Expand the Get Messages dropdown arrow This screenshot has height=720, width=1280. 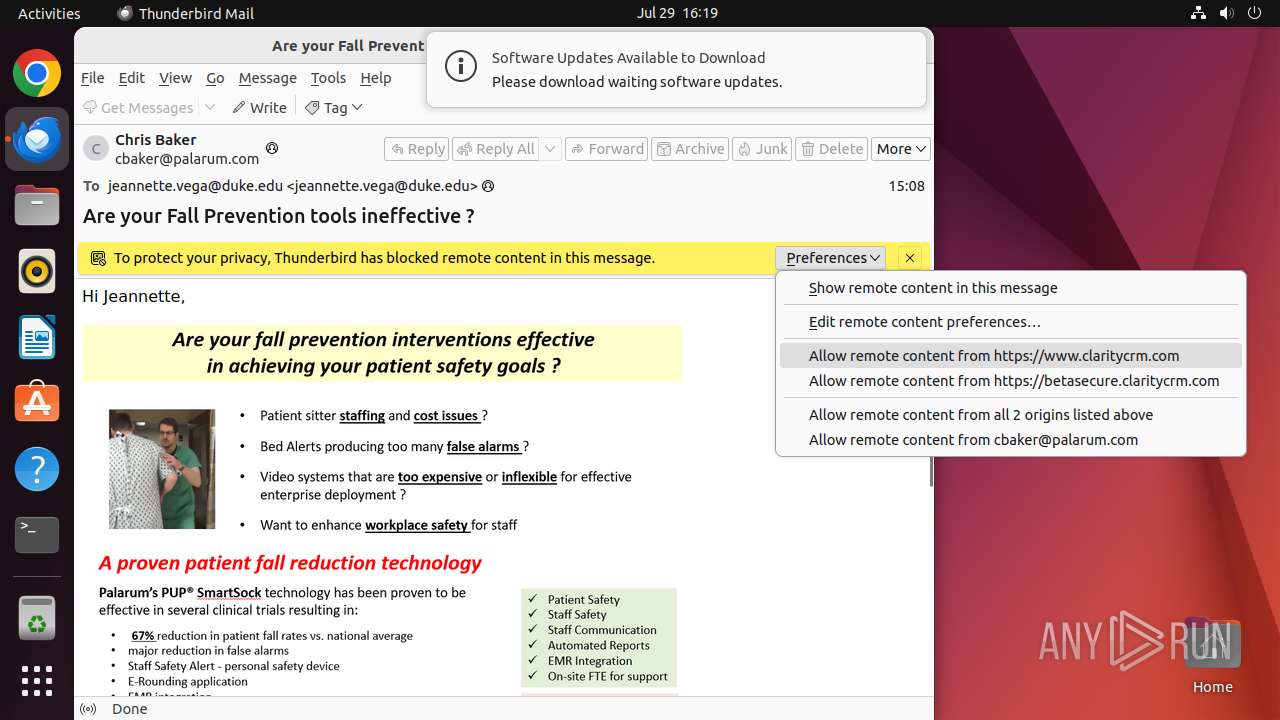click(x=210, y=108)
